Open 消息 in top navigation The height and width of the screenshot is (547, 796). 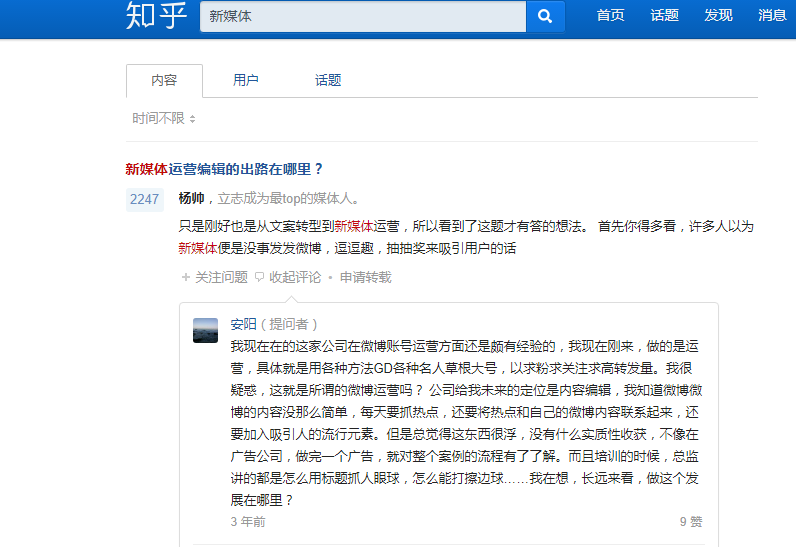[x=772, y=15]
